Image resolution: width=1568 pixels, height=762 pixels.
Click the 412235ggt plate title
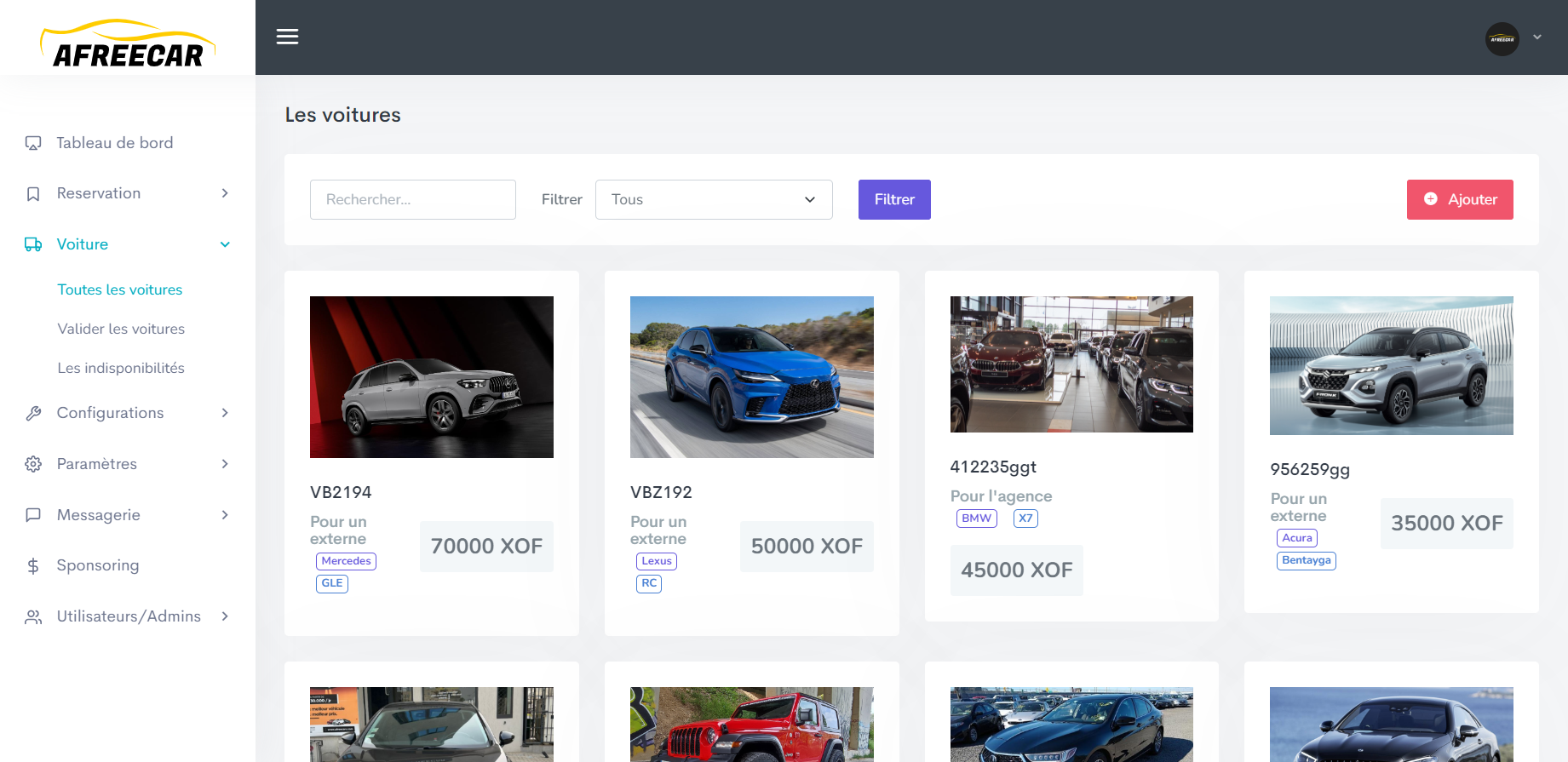point(993,467)
